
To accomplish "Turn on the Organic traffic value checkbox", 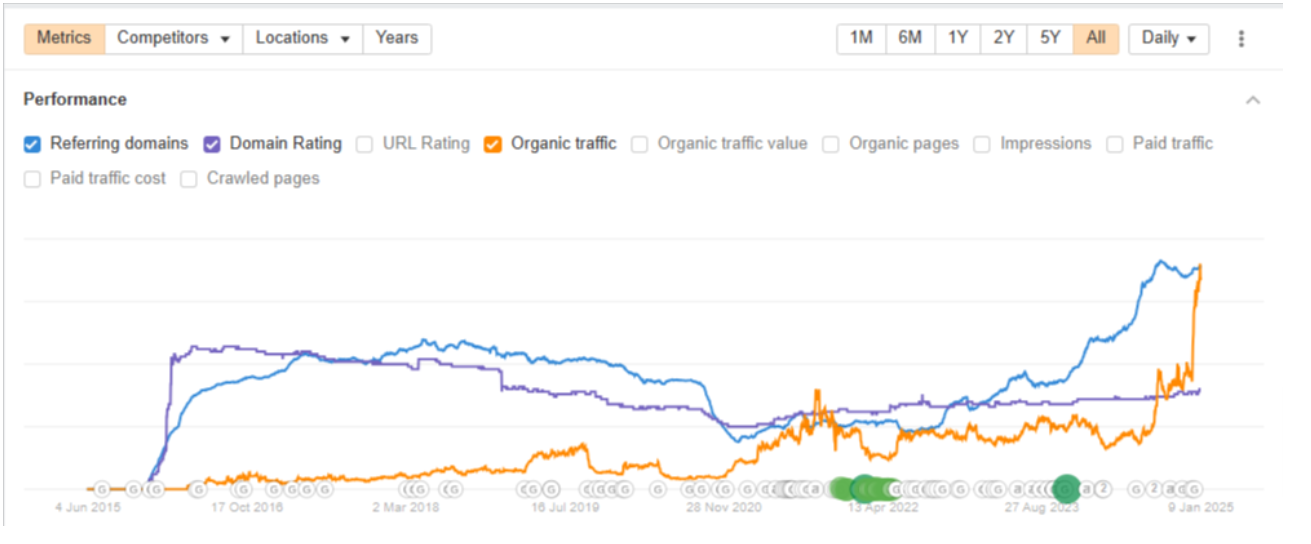I will (640, 144).
